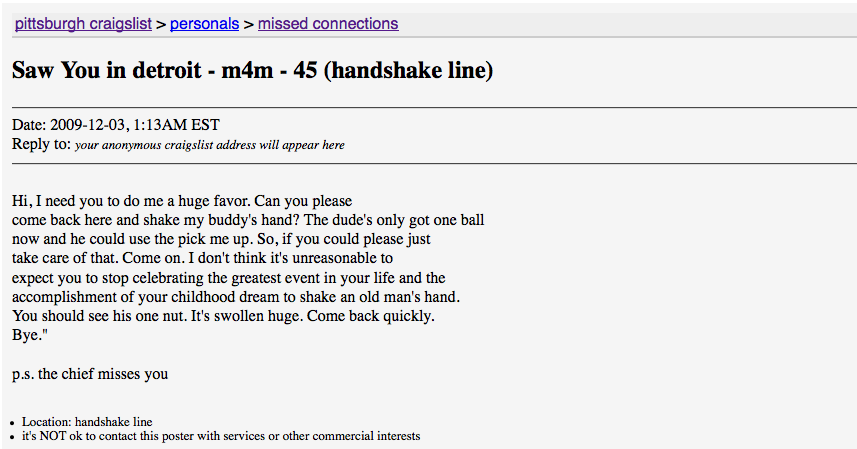This screenshot has height=449, width=857.
Task: Click the line mentioning 'pick me up'
Action: click(x=221, y=239)
